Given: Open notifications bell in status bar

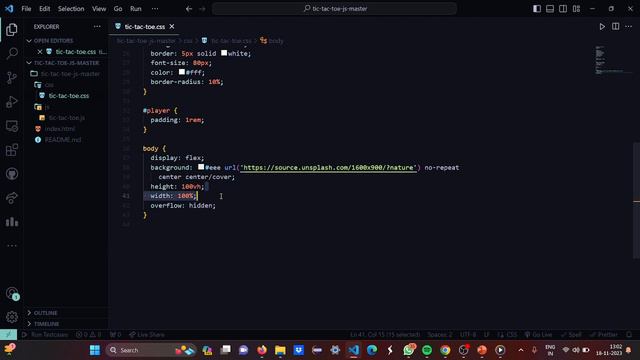Looking at the screenshot, I should 629,335.
